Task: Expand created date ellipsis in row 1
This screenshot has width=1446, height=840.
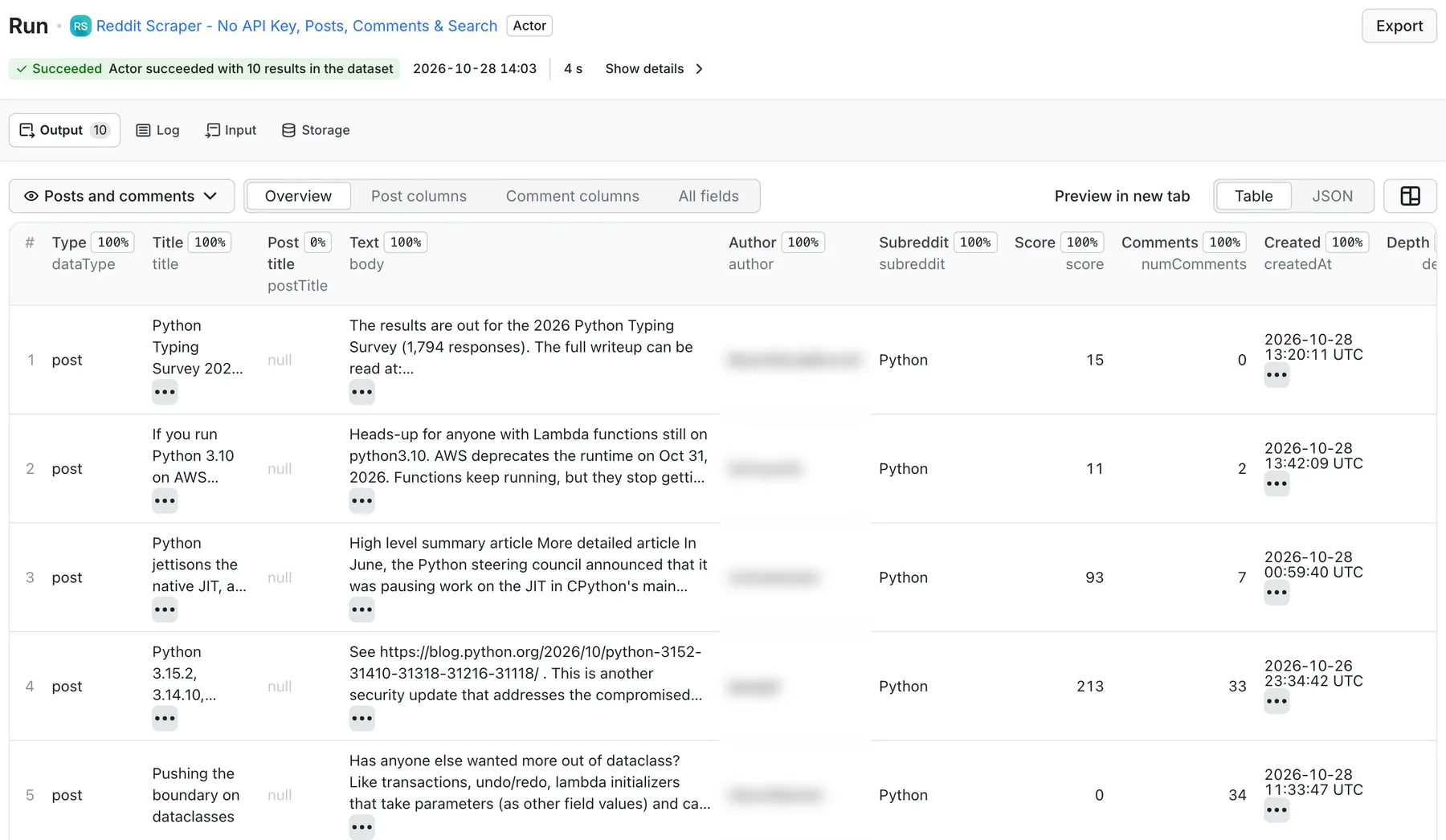Action: pos(1276,375)
